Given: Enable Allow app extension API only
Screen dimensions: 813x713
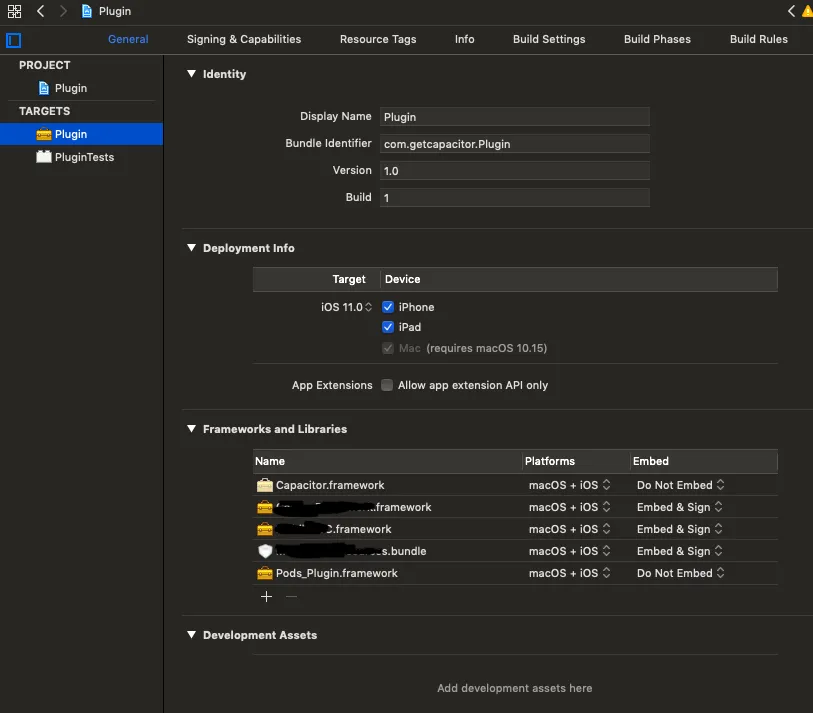Looking at the screenshot, I should (387, 385).
